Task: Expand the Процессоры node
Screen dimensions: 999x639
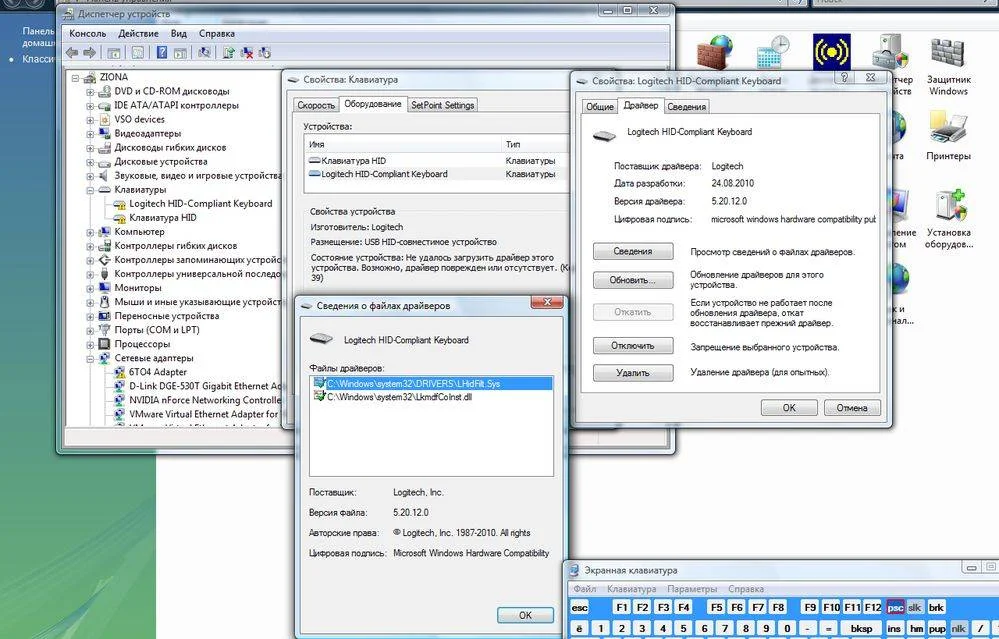Action: coord(90,344)
